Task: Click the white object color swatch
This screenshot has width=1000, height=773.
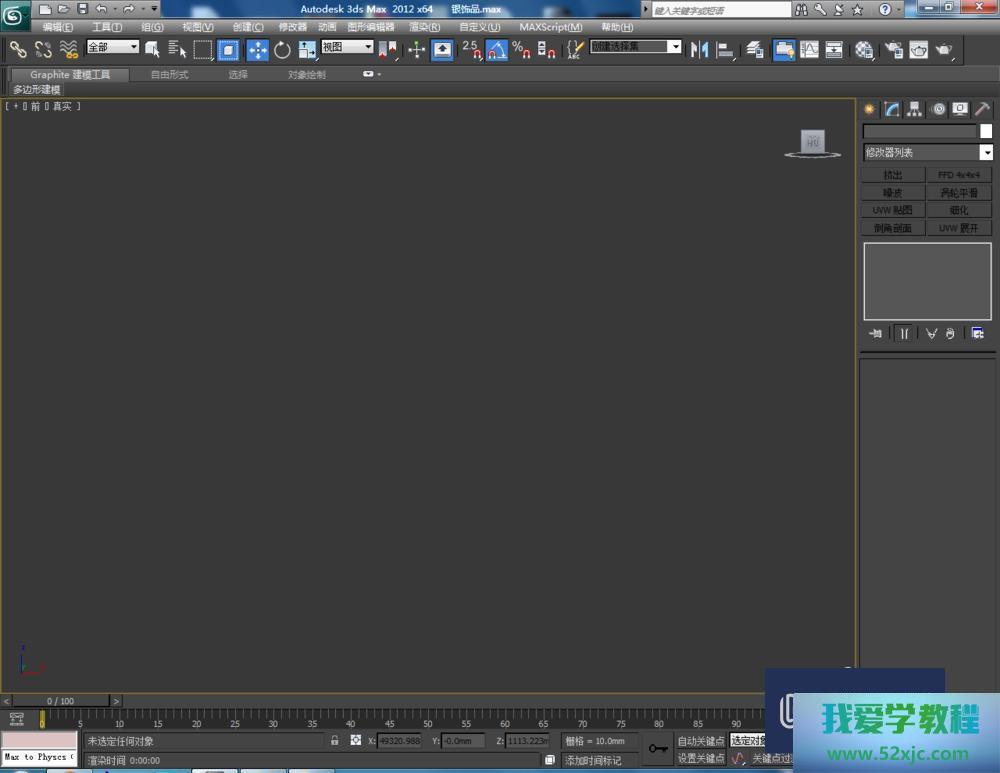Action: coord(986,131)
